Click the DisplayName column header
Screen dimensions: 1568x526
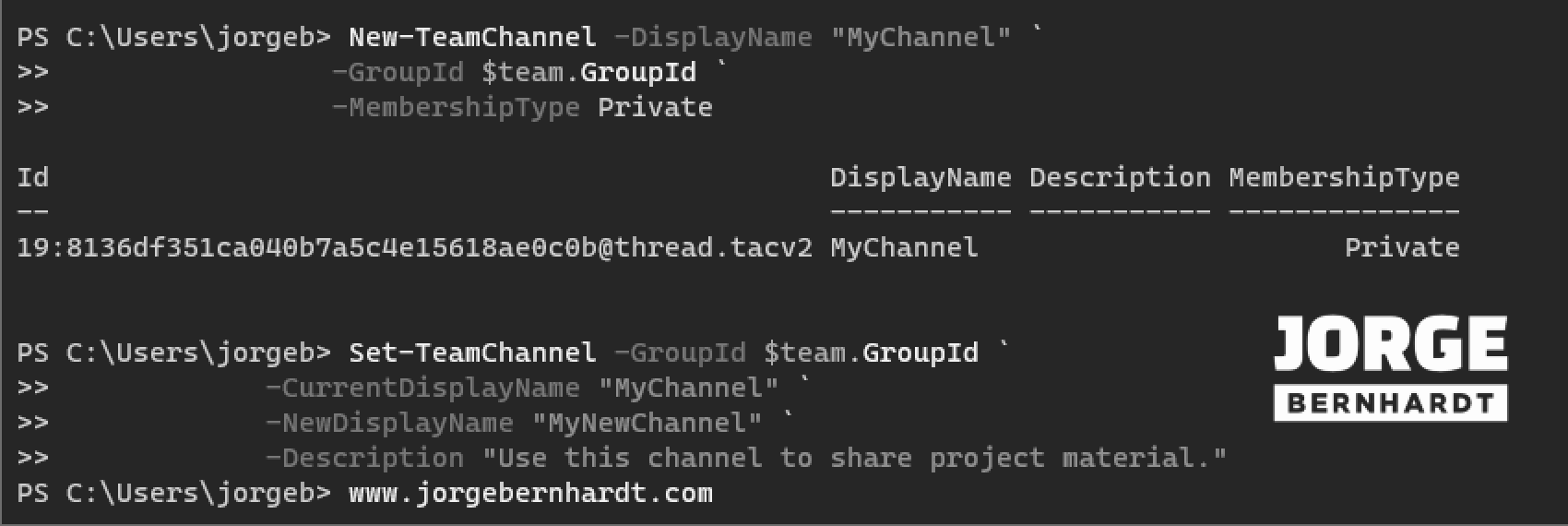920,177
